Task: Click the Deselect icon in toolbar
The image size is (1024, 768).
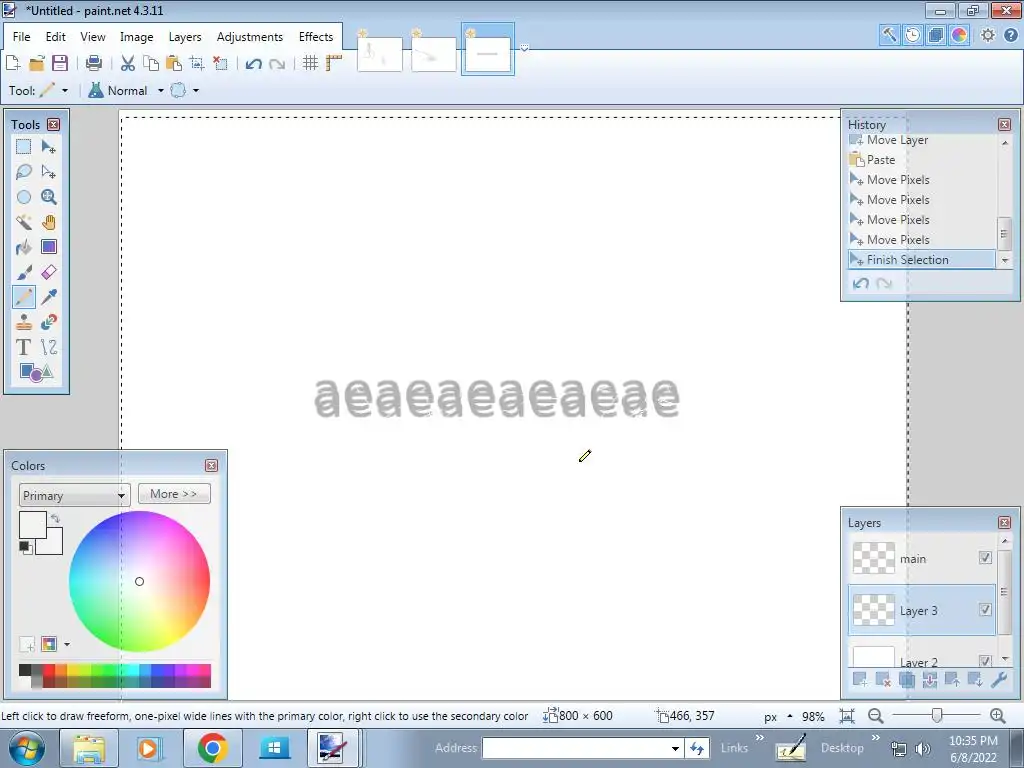Action: pos(220,63)
